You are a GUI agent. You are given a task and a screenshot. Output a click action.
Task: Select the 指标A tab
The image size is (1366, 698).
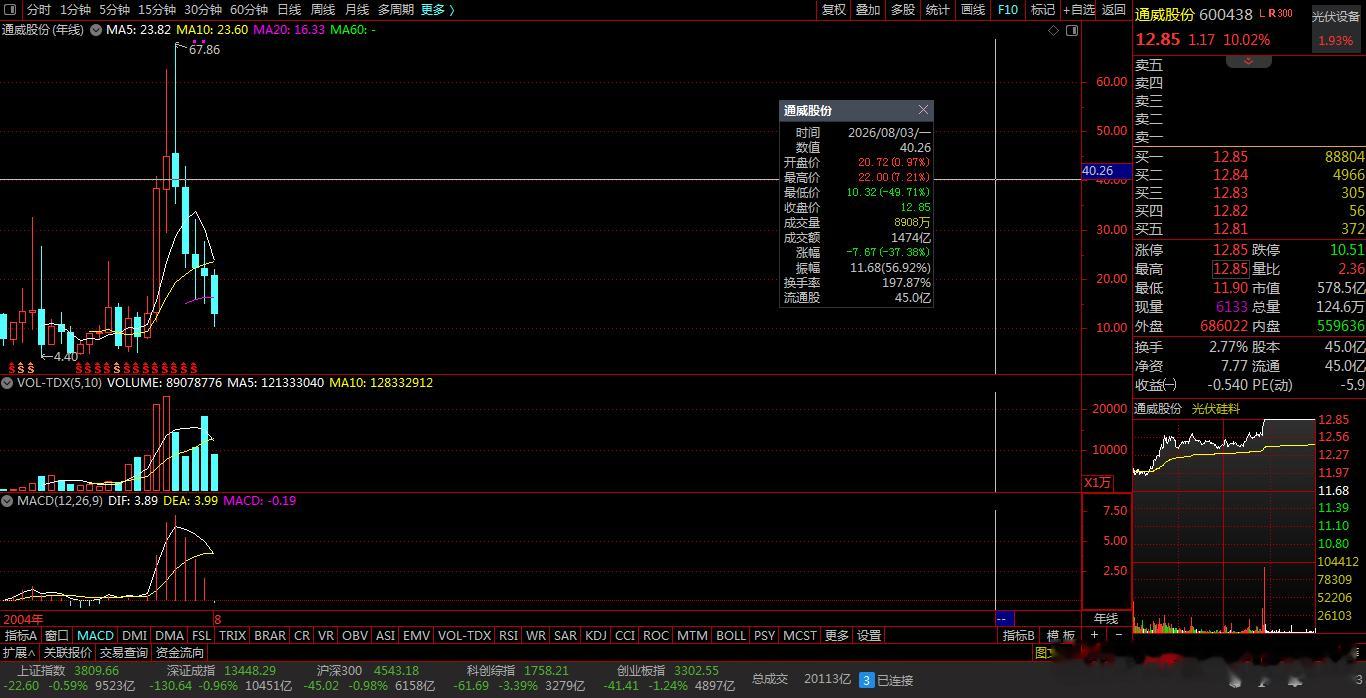[x=21, y=635]
